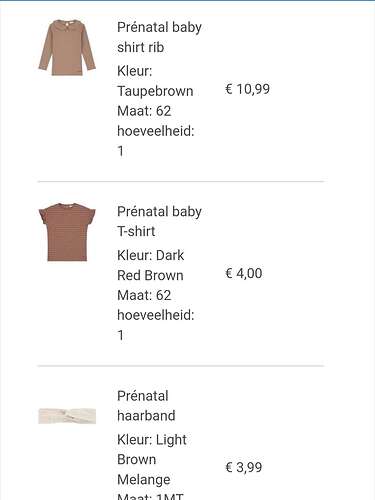This screenshot has width=375, height=500.
Task: Click the 'Maat: 1MT' haarband size text
Action: (150, 496)
